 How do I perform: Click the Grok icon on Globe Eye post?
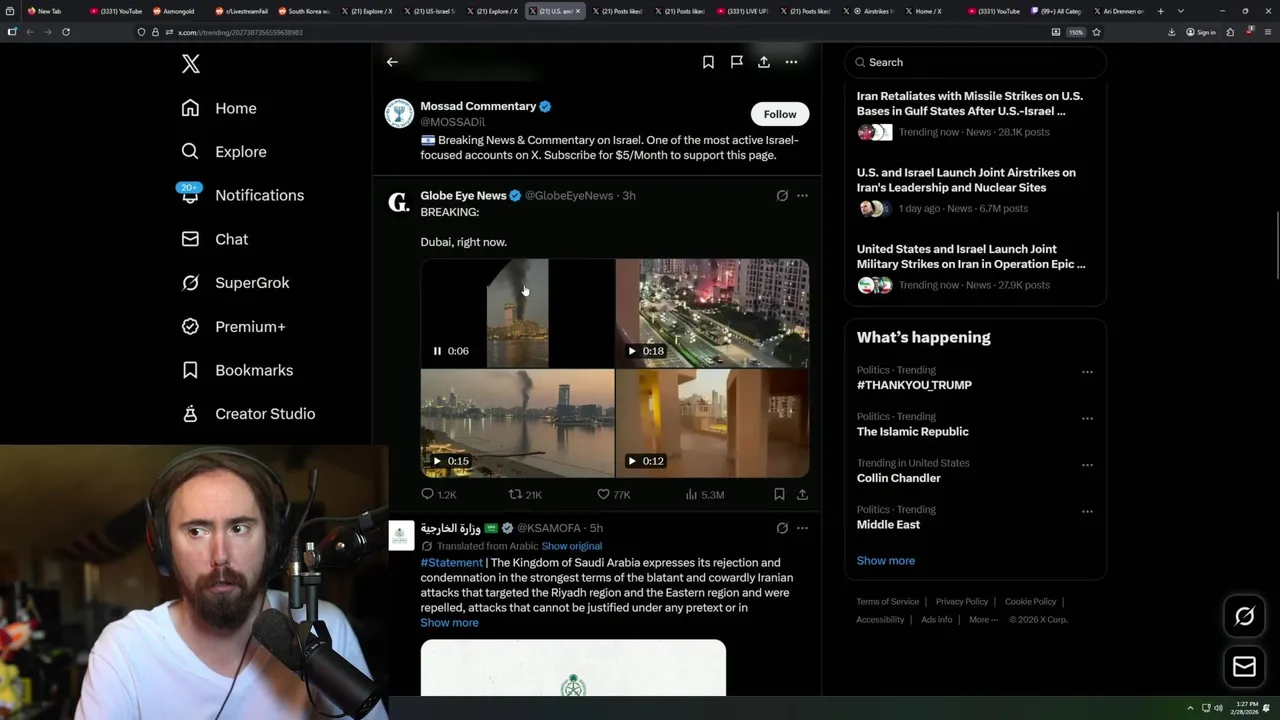click(x=782, y=196)
